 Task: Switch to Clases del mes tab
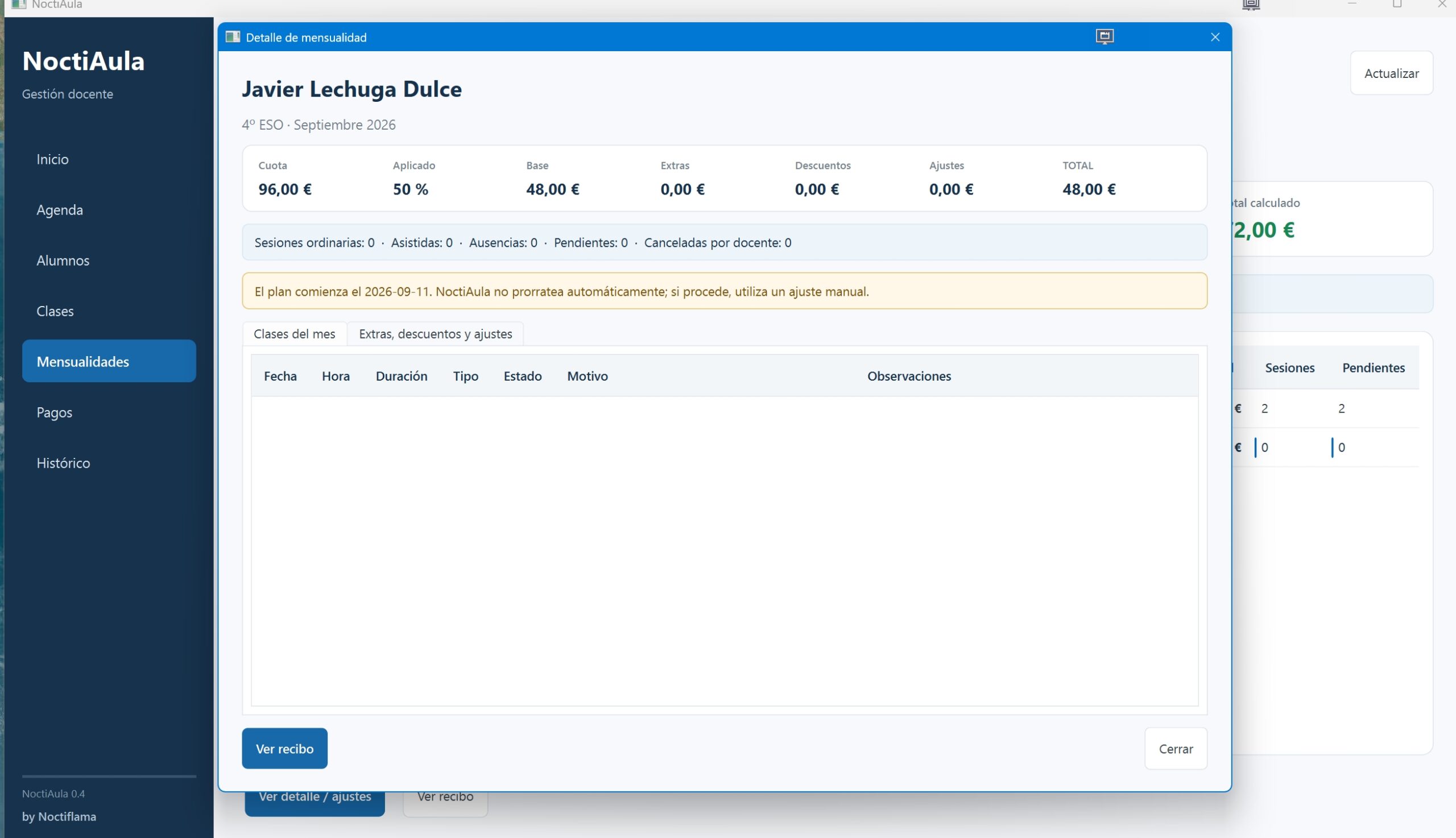click(294, 334)
